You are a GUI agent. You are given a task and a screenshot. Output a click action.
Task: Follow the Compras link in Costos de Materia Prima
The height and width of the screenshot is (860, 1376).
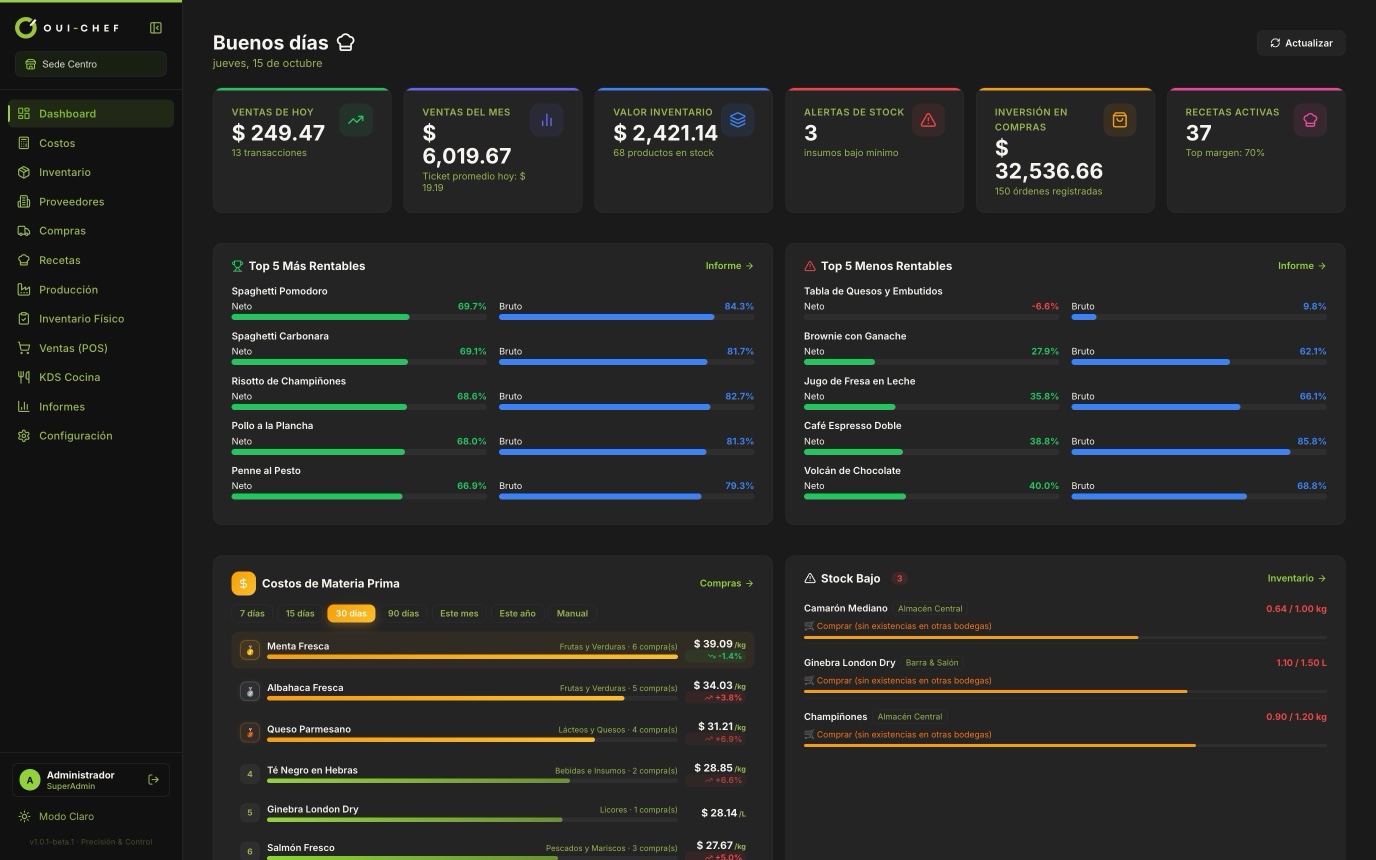click(x=727, y=583)
